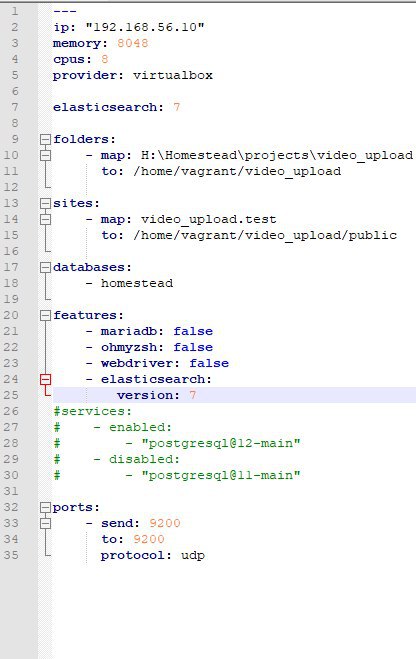Collapse the sites: fold marker
416x659 pixels.
pos(45,203)
